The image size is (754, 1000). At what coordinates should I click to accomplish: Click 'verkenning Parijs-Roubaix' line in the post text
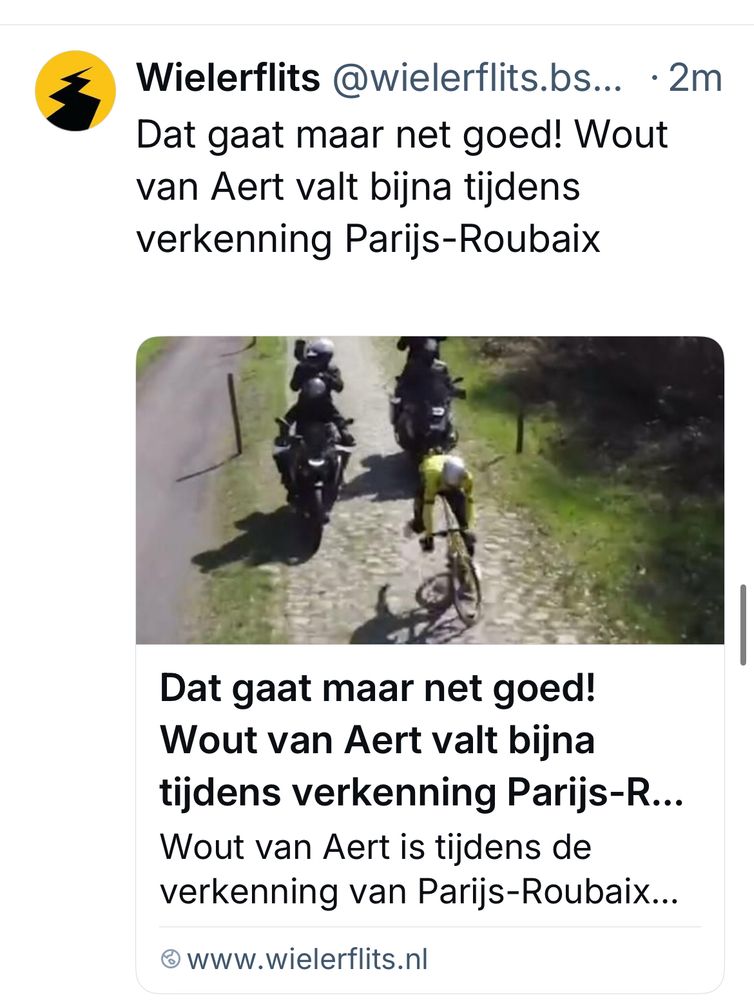368,240
